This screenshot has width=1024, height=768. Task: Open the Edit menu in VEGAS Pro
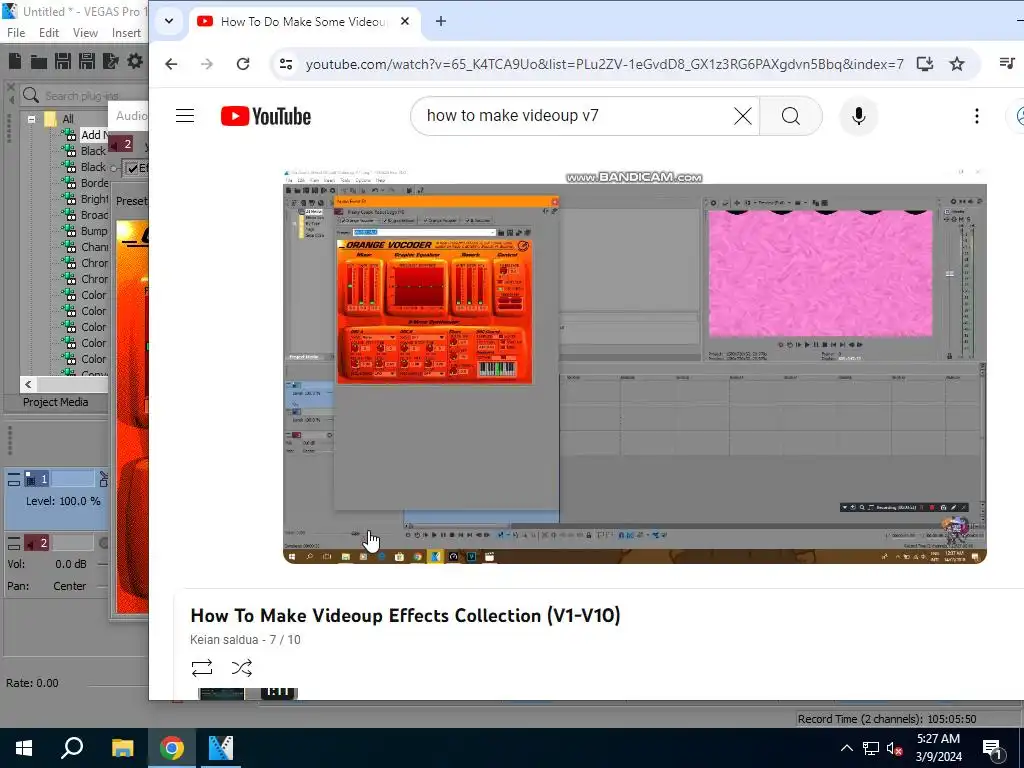click(x=49, y=33)
